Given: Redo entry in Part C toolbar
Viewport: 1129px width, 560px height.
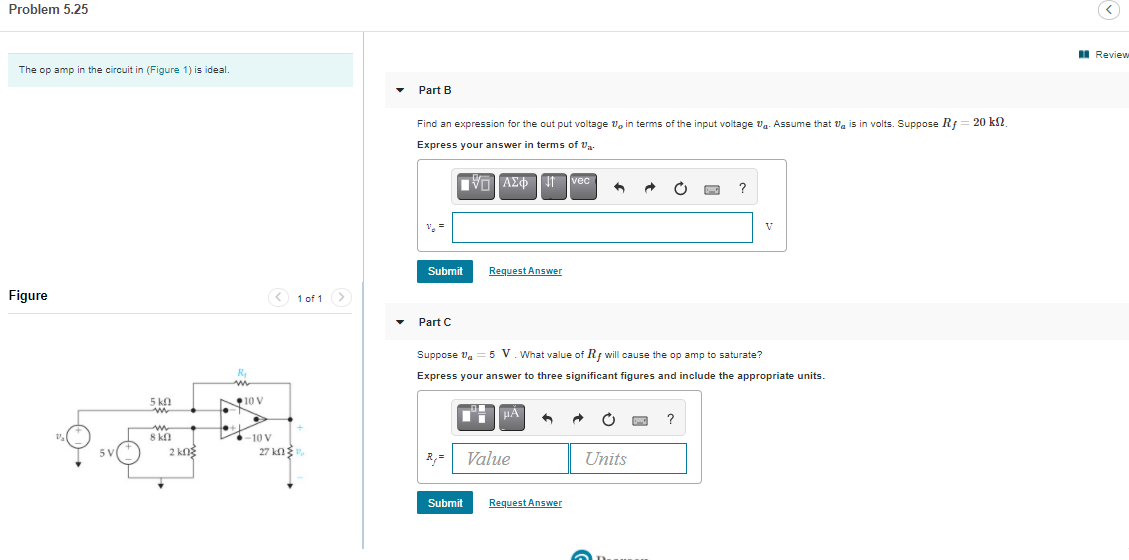Looking at the screenshot, I should point(578,419).
